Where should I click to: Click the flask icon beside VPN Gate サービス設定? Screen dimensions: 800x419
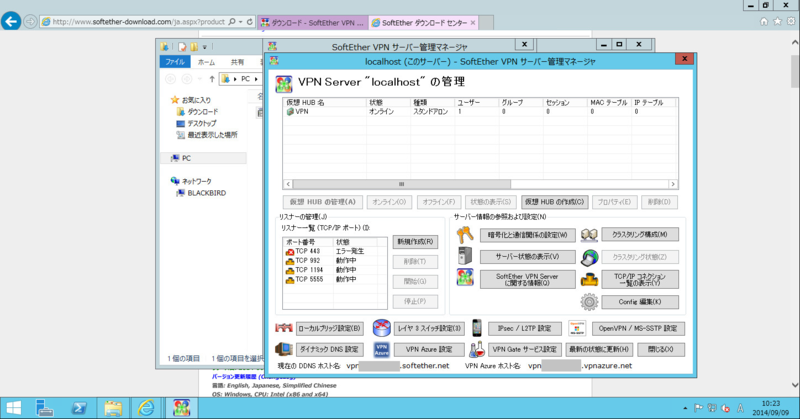click(x=477, y=350)
